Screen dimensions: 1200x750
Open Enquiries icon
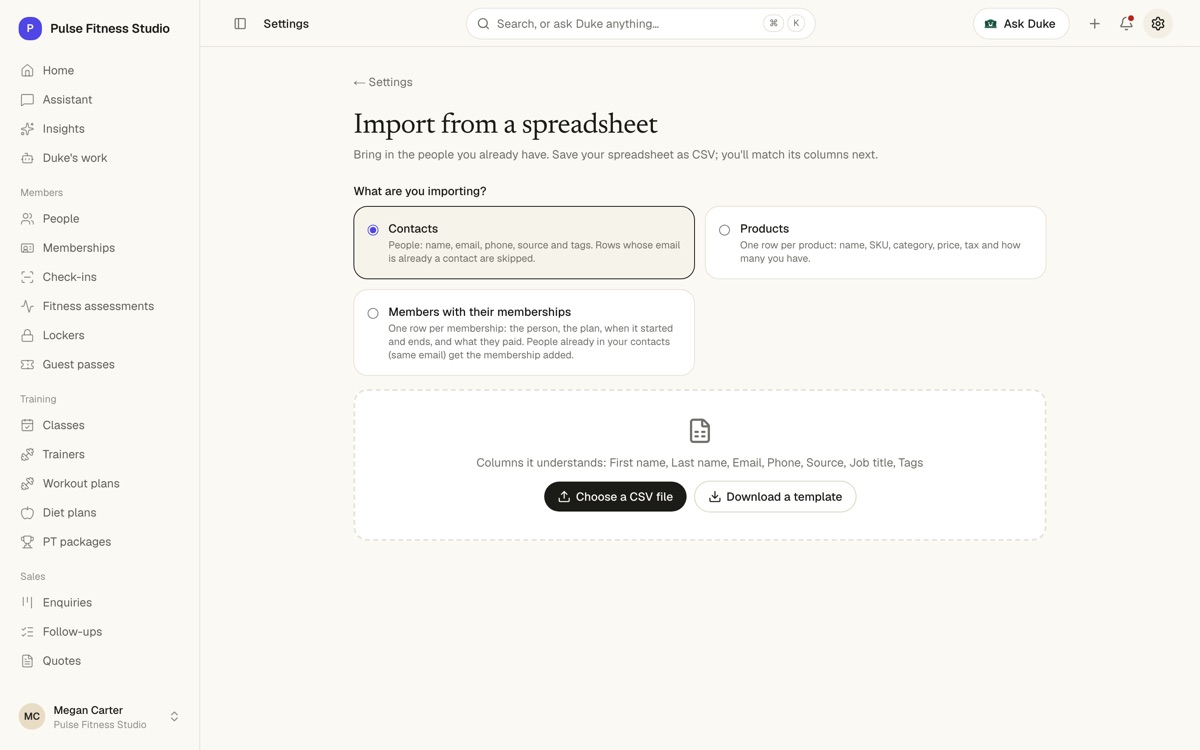pos(27,603)
